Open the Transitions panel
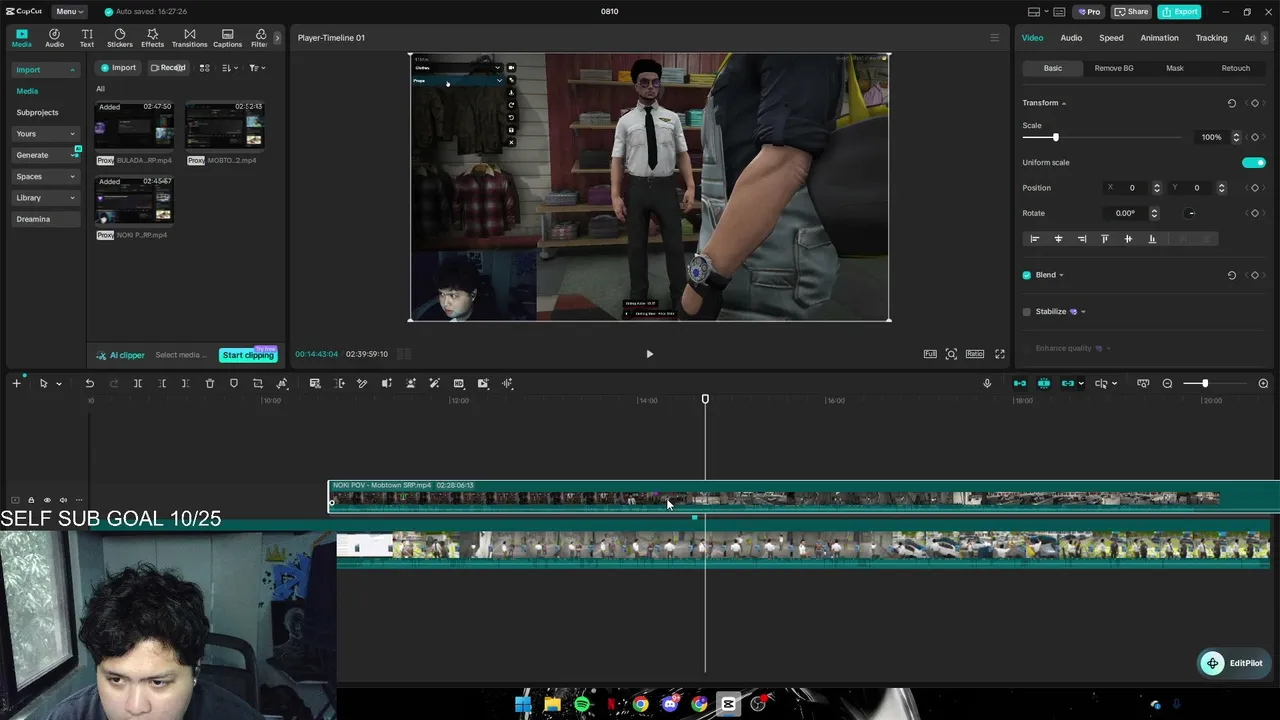Viewport: 1280px width, 720px height. pyautogui.click(x=189, y=38)
